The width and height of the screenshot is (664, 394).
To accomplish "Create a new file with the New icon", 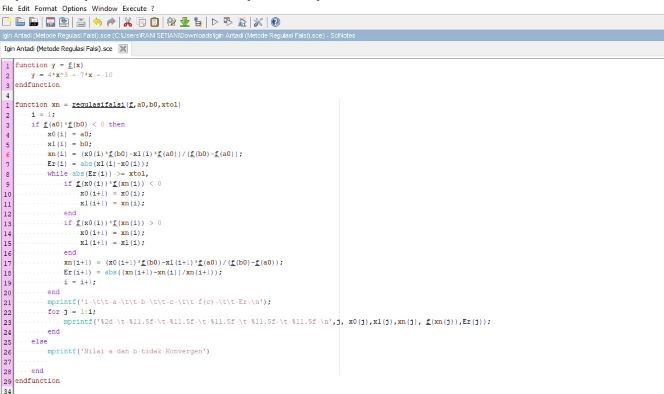I will click(x=7, y=22).
